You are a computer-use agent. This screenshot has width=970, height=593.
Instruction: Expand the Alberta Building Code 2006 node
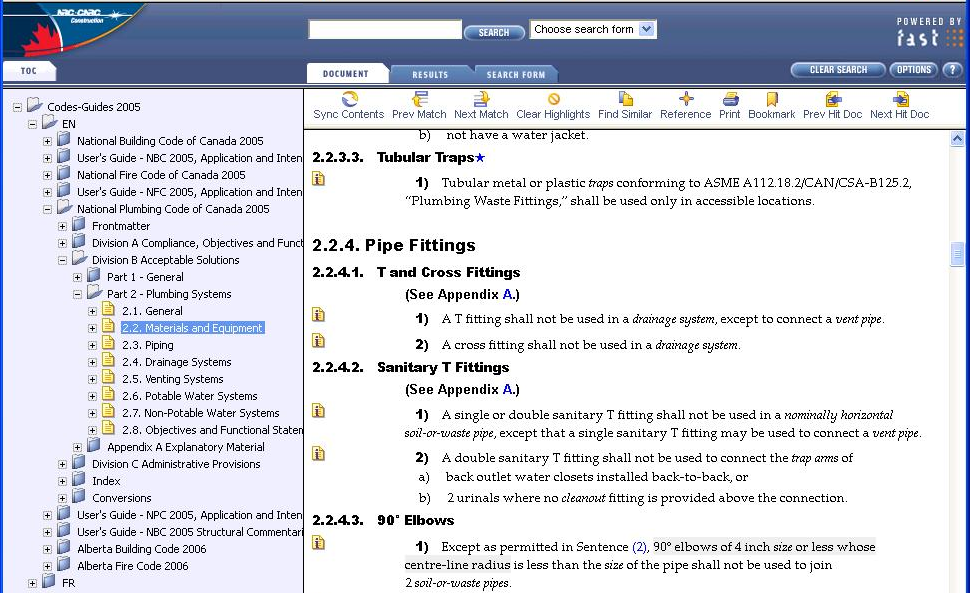(47, 549)
